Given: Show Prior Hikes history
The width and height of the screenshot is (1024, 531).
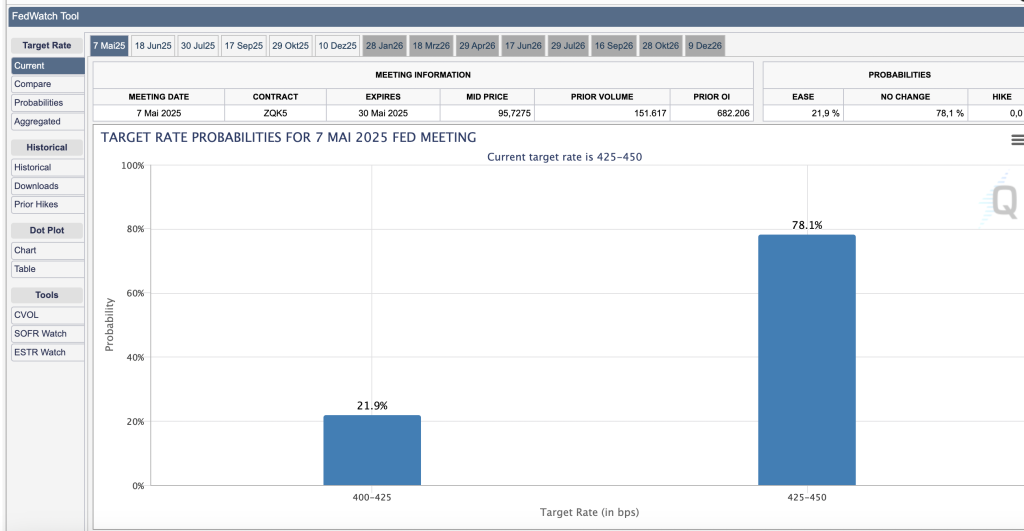Looking at the screenshot, I should pyautogui.click(x=47, y=205).
